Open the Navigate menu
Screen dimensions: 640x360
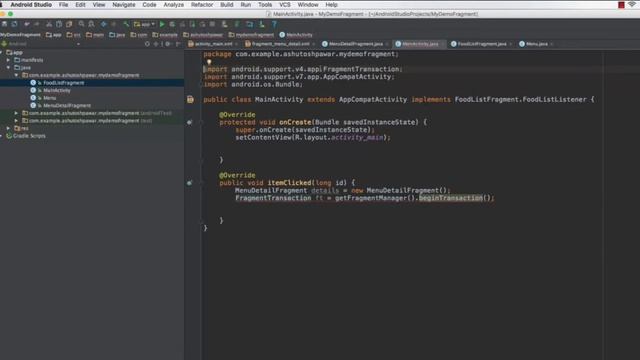click(124, 4)
